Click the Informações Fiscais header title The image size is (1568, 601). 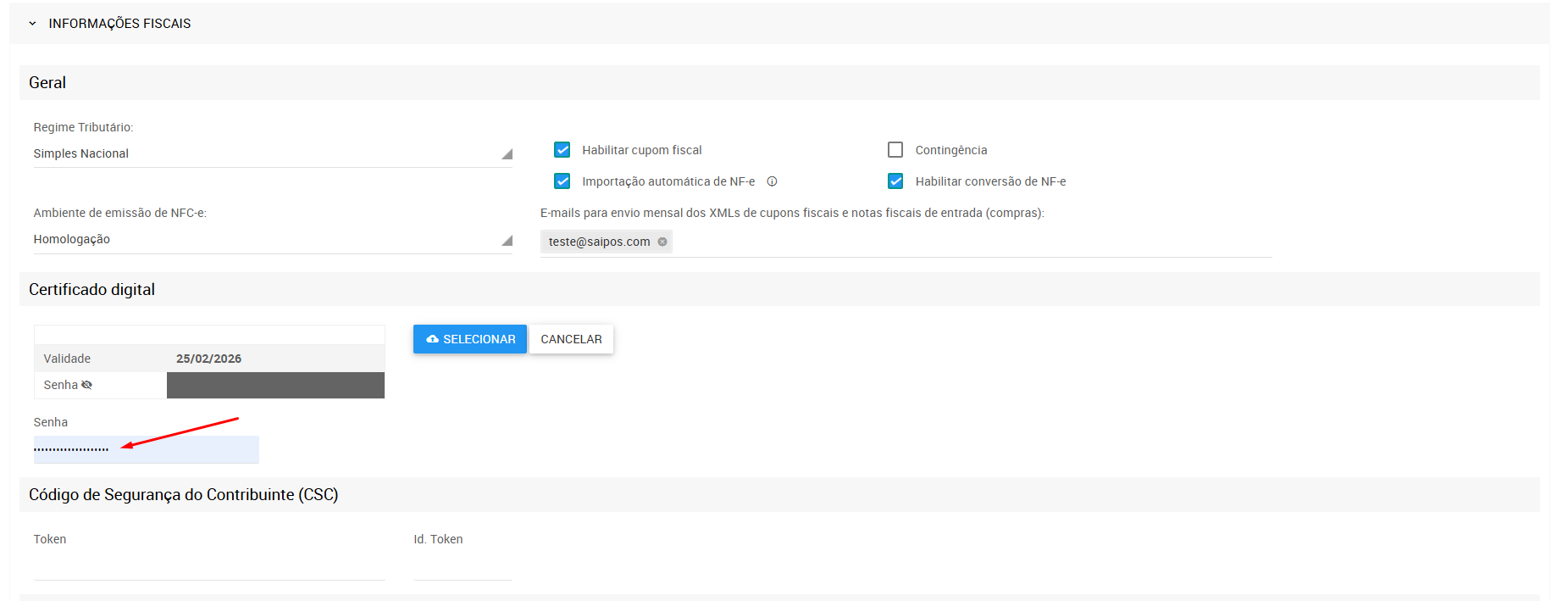tap(119, 24)
